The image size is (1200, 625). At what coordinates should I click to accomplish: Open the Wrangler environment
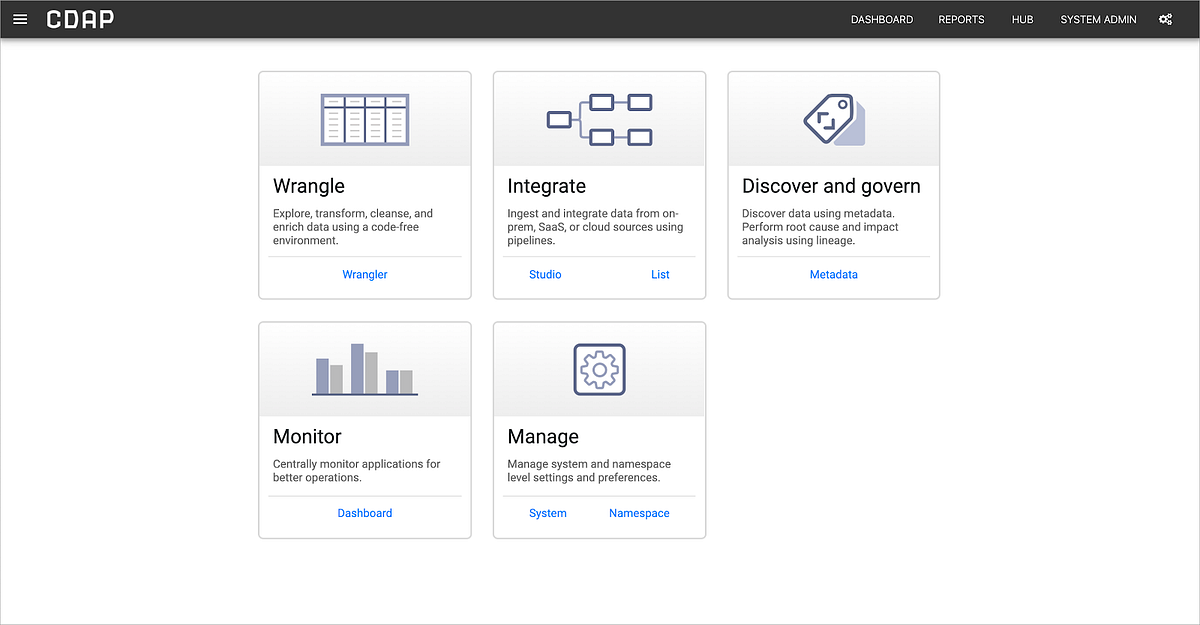[x=364, y=274]
